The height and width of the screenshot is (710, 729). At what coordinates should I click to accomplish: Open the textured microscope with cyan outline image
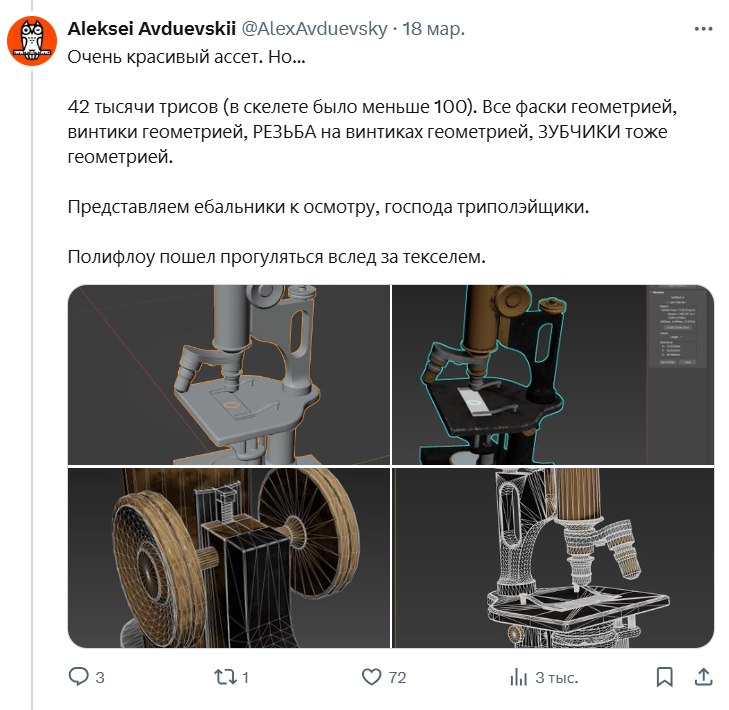click(553, 375)
